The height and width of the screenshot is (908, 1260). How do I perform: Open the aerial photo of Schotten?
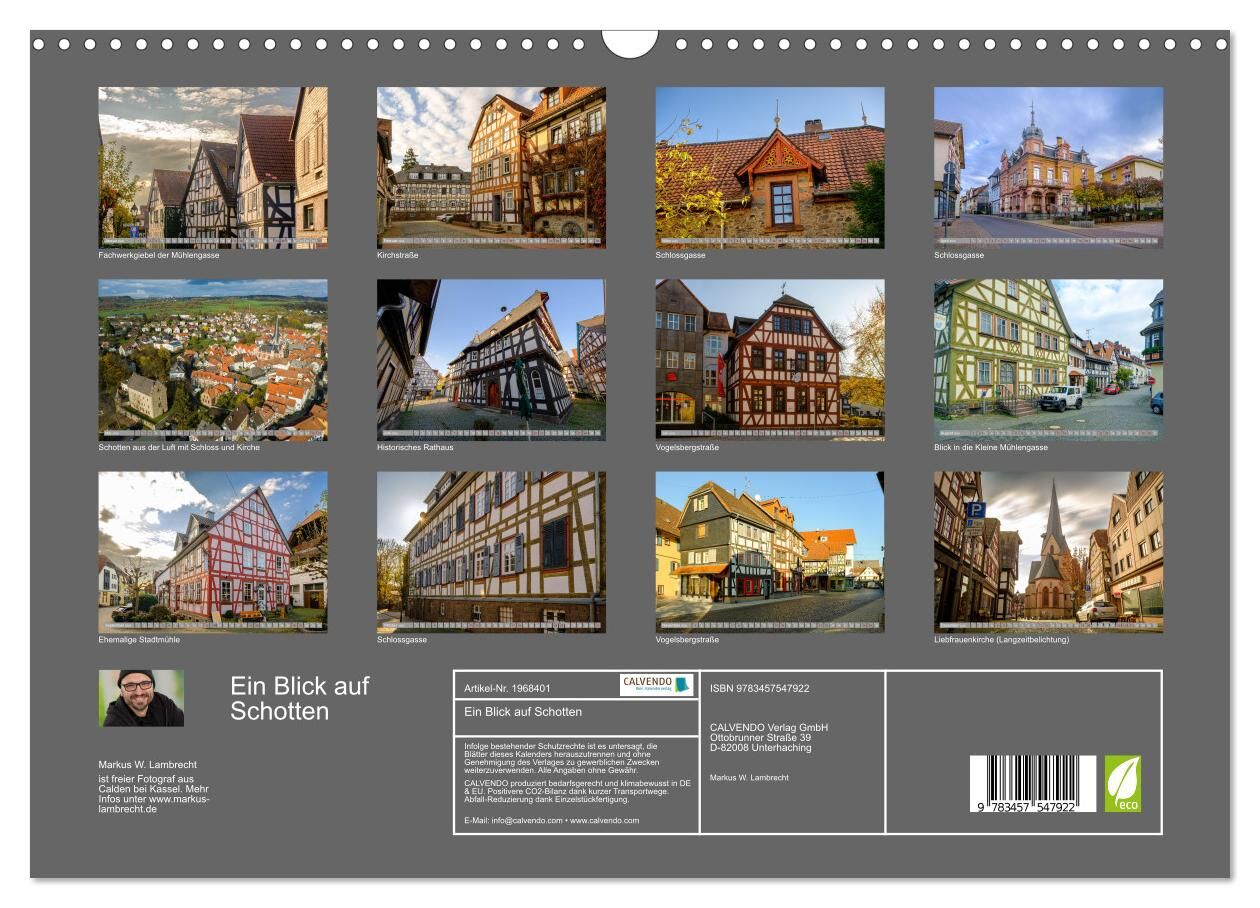pyautogui.click(x=212, y=360)
